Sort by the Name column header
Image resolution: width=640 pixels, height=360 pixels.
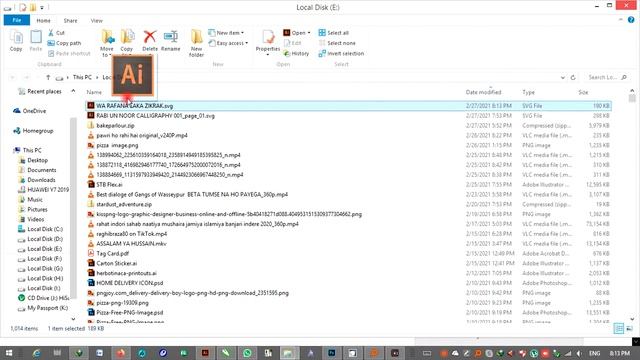click(x=94, y=92)
